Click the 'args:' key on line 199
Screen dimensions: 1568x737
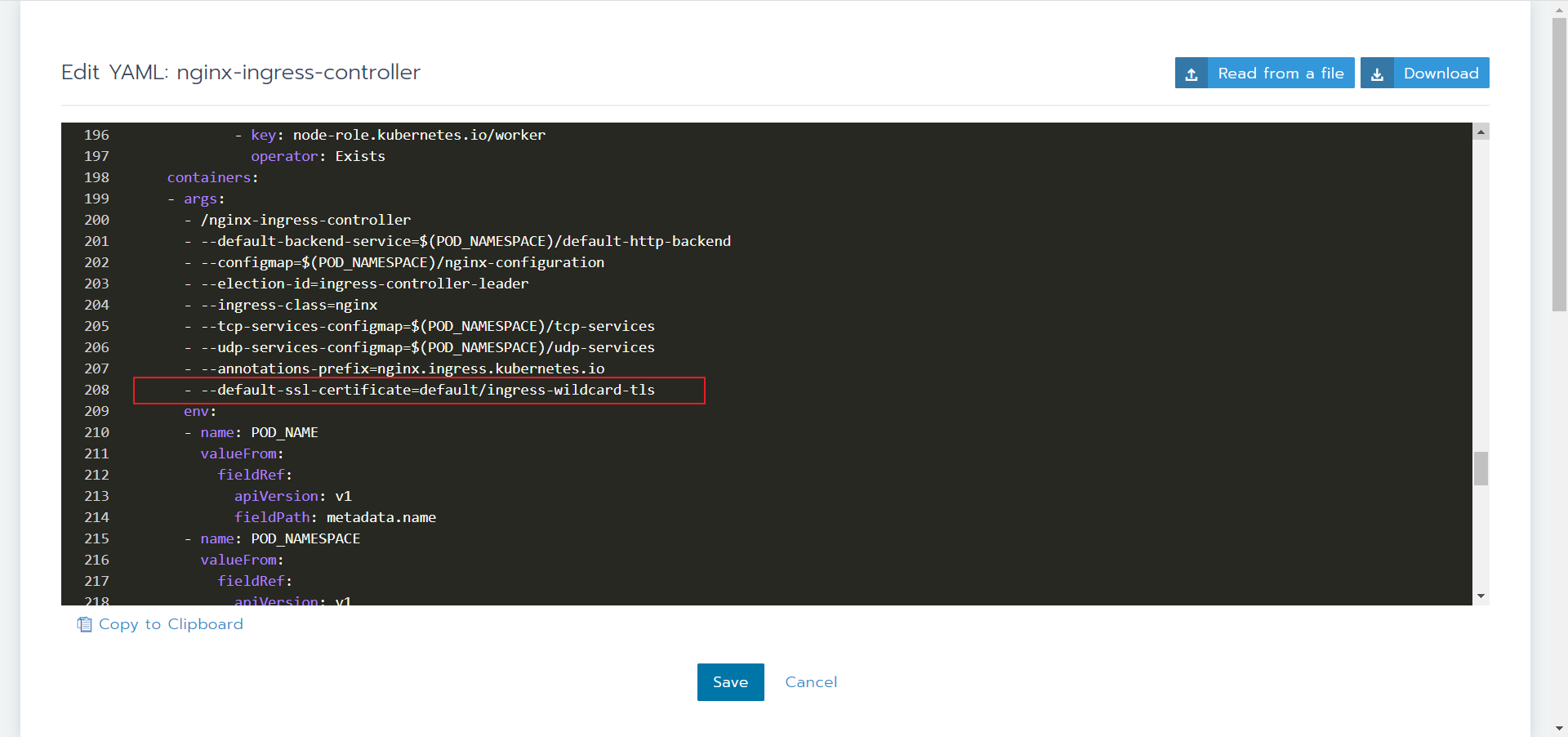pyautogui.click(x=204, y=199)
